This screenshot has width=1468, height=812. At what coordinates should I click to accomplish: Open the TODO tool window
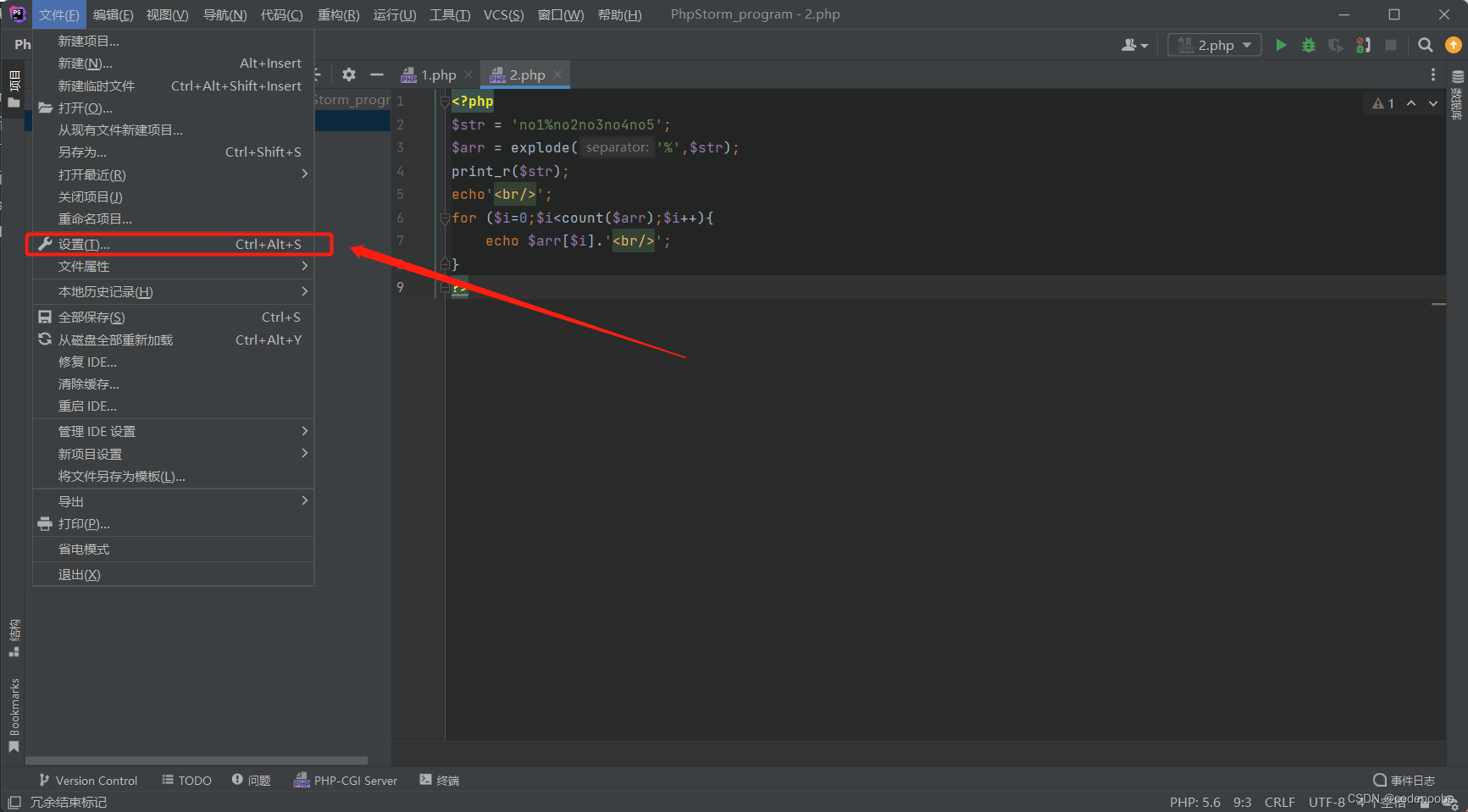coord(186,781)
